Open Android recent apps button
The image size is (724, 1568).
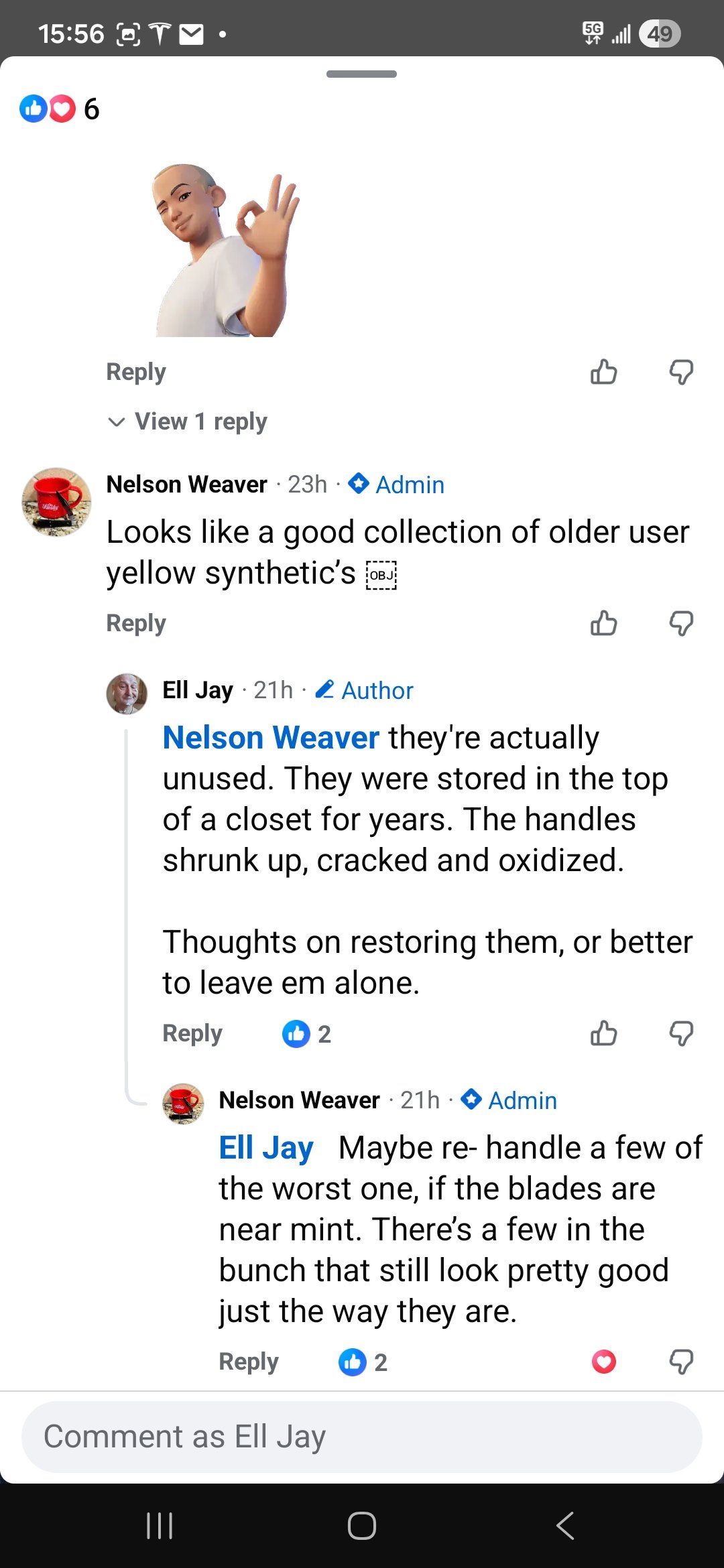tap(160, 1526)
